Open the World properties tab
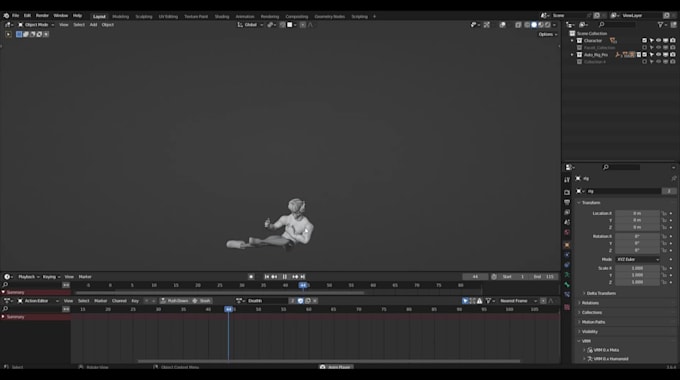Viewport: 680px width, 380px height. (x=567, y=233)
